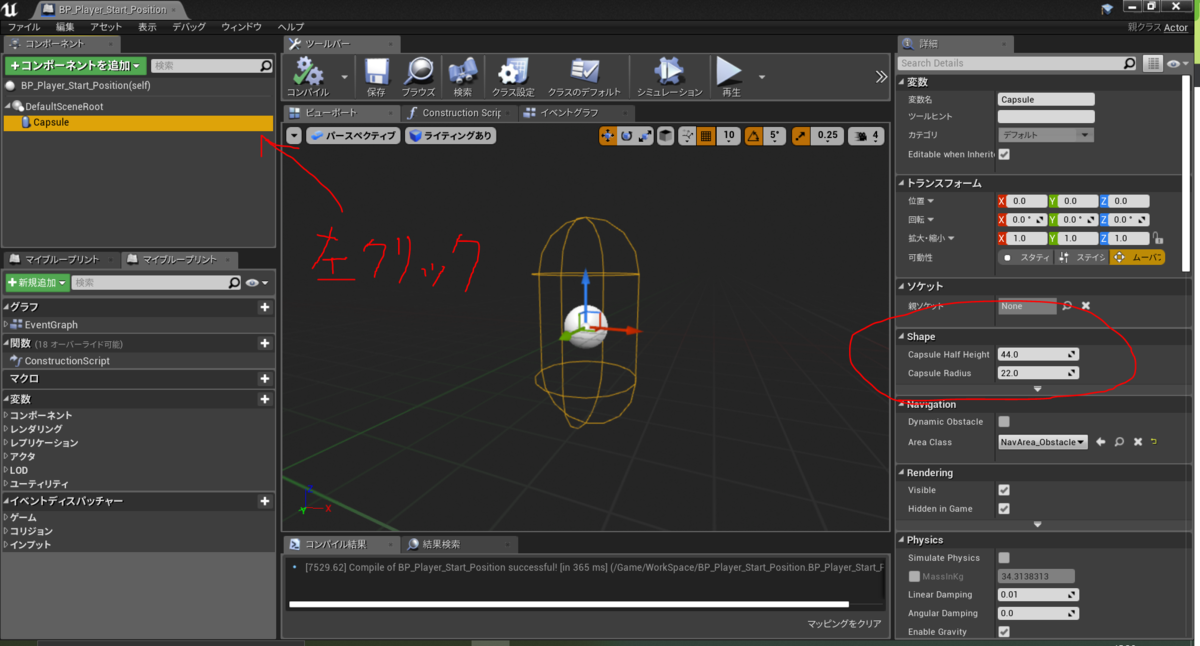
Task: Add new function with plus icon
Action: tap(265, 343)
